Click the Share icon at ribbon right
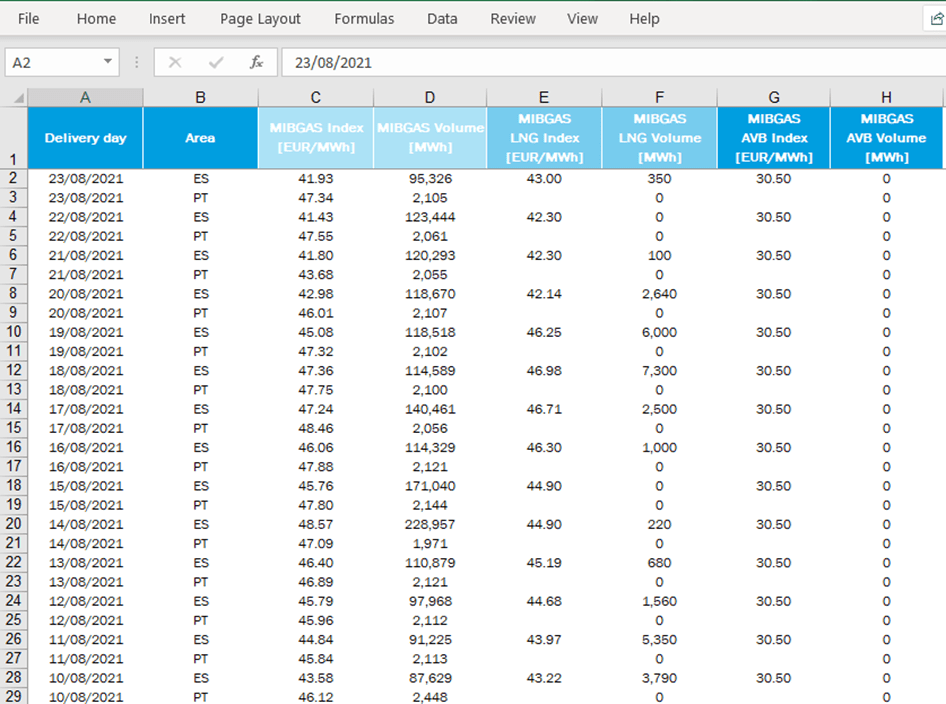The image size is (946, 704). coord(936,19)
